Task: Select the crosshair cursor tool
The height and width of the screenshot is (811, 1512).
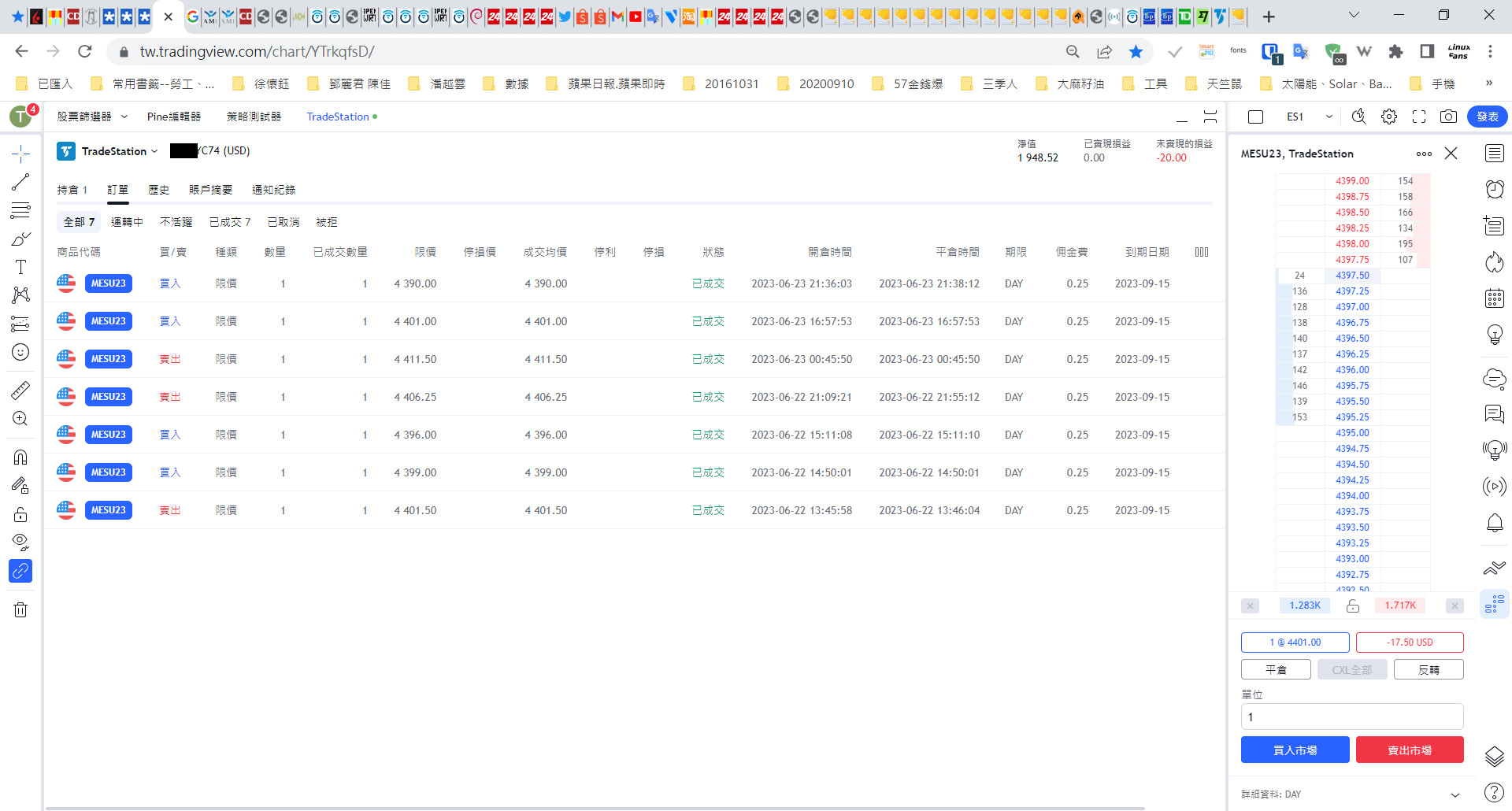Action: point(20,153)
